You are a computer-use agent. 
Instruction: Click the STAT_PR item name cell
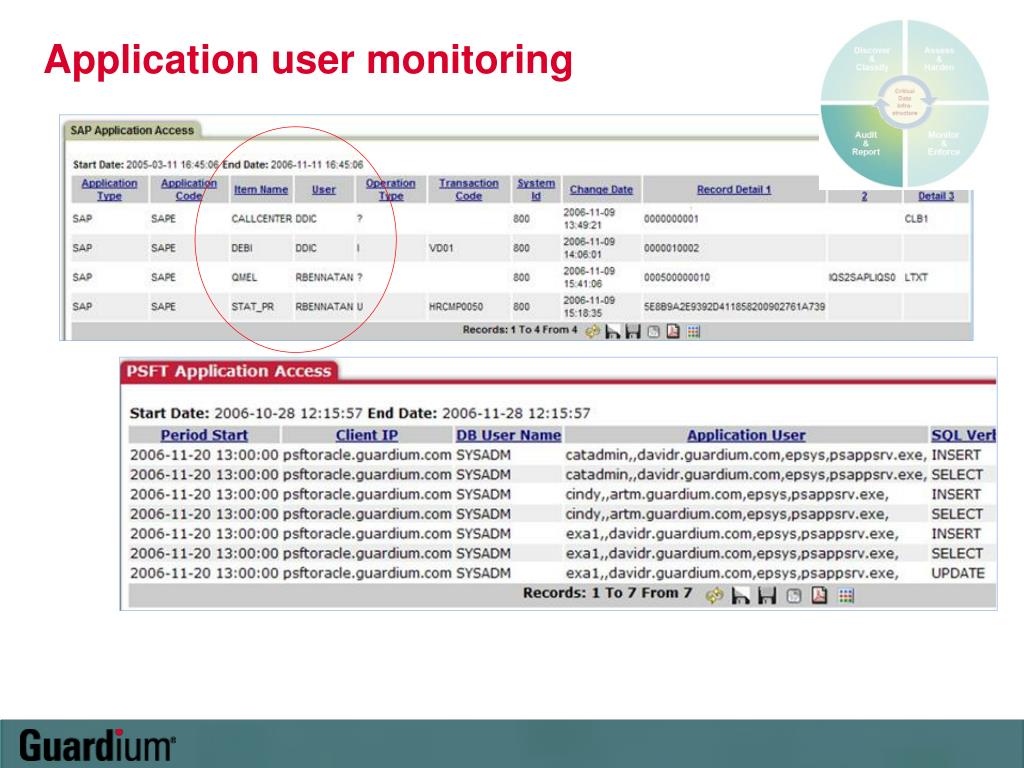[x=252, y=307]
